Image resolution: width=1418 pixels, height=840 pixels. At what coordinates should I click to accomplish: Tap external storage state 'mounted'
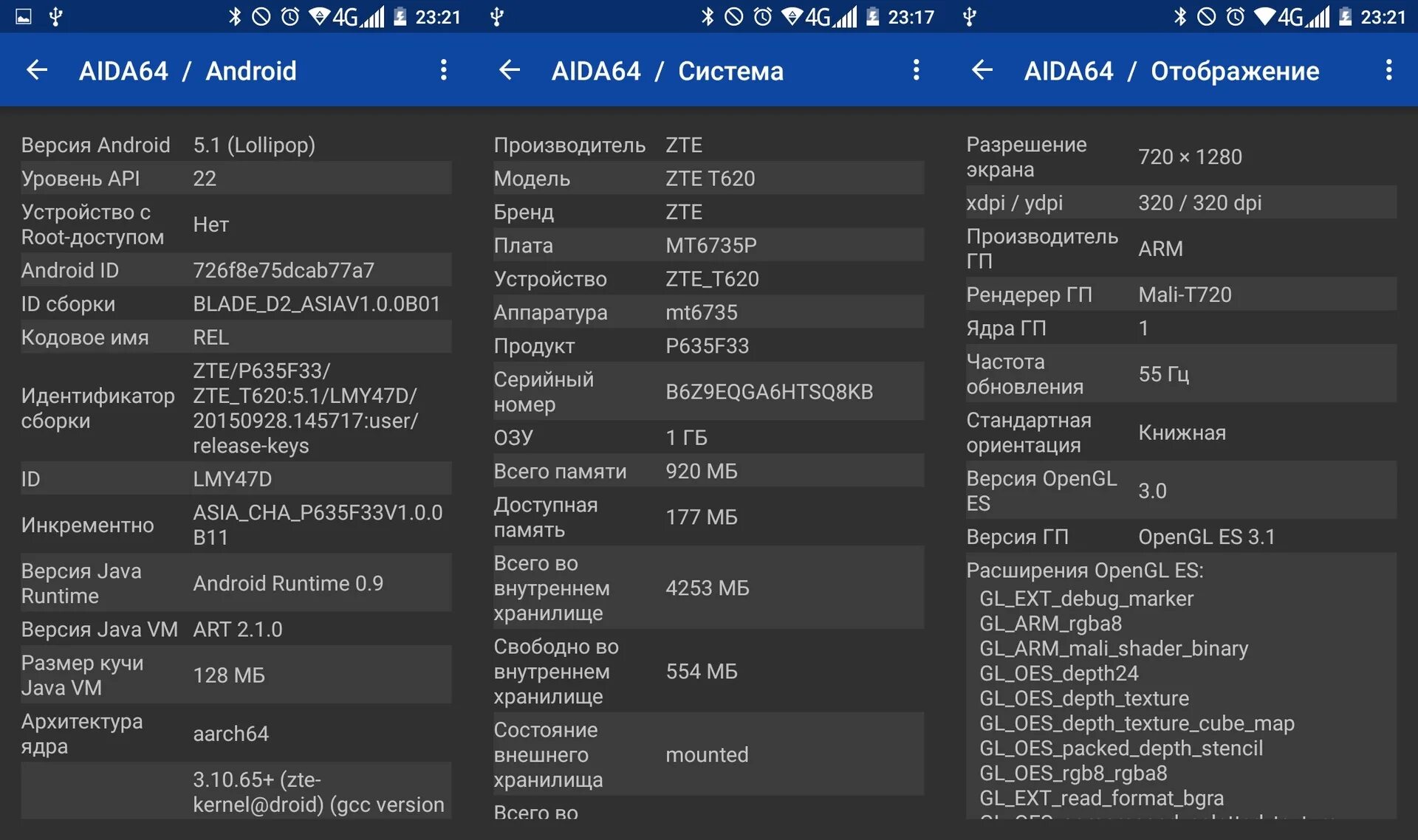point(707,754)
